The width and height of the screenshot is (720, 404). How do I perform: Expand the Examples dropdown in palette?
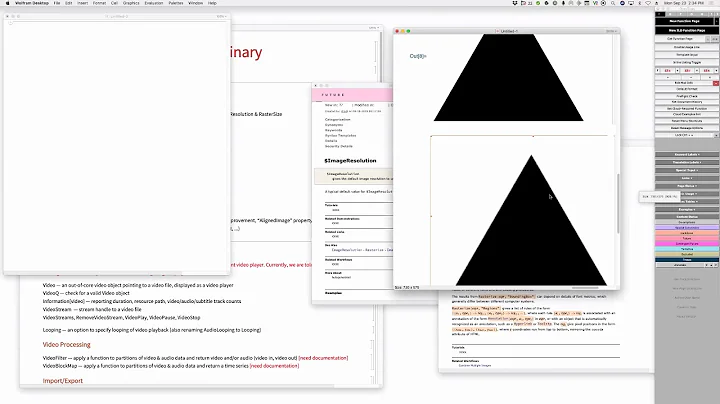pos(687,209)
